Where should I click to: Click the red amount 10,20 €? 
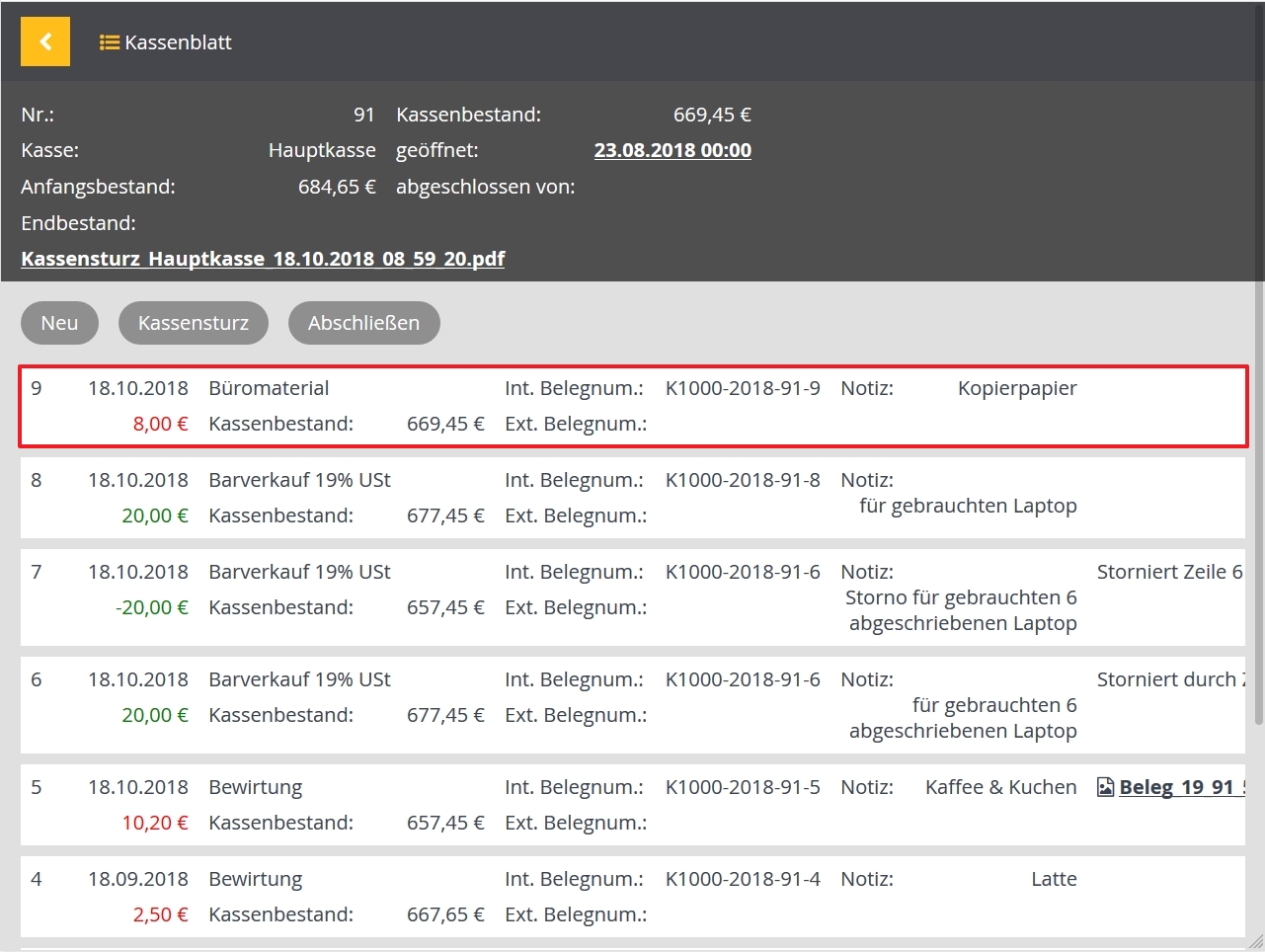[155, 823]
